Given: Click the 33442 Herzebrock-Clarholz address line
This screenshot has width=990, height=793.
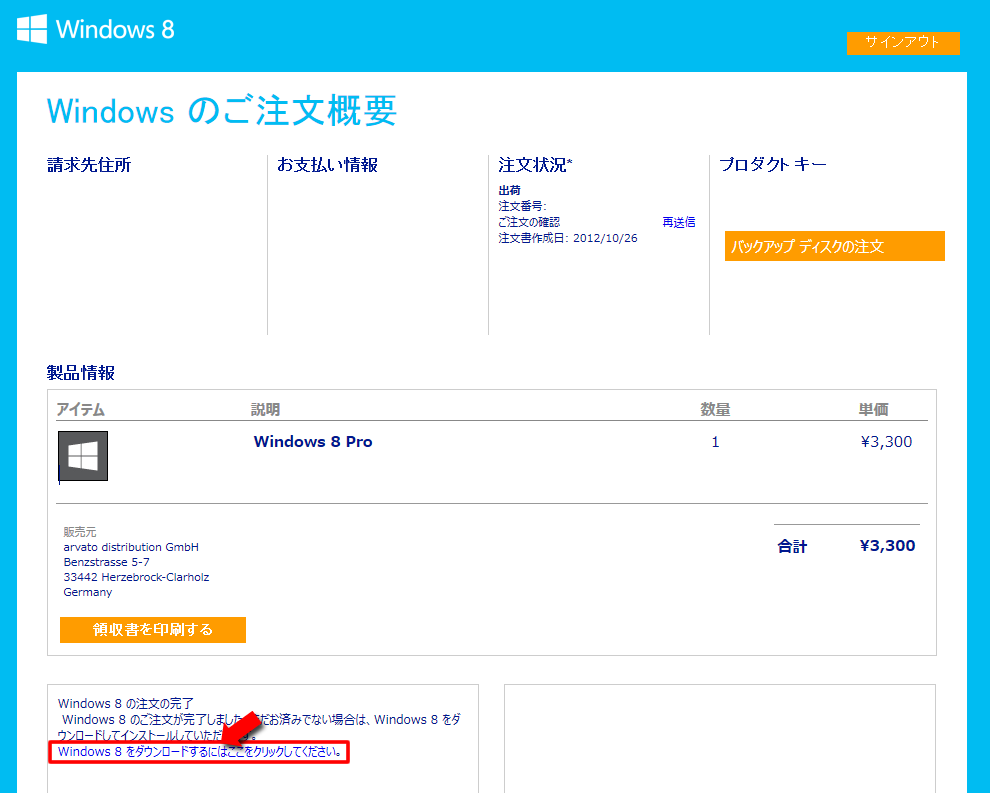Looking at the screenshot, I should (x=136, y=577).
